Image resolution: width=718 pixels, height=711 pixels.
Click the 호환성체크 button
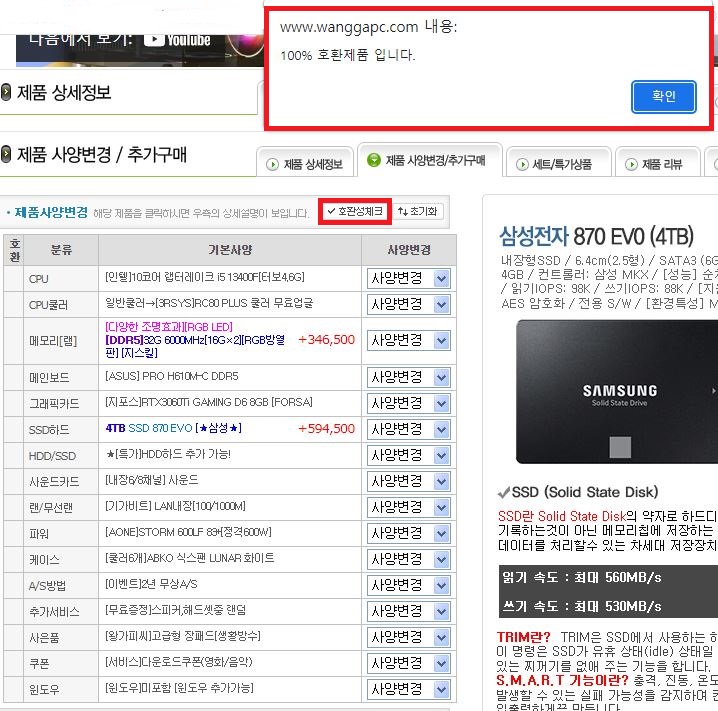tap(355, 212)
